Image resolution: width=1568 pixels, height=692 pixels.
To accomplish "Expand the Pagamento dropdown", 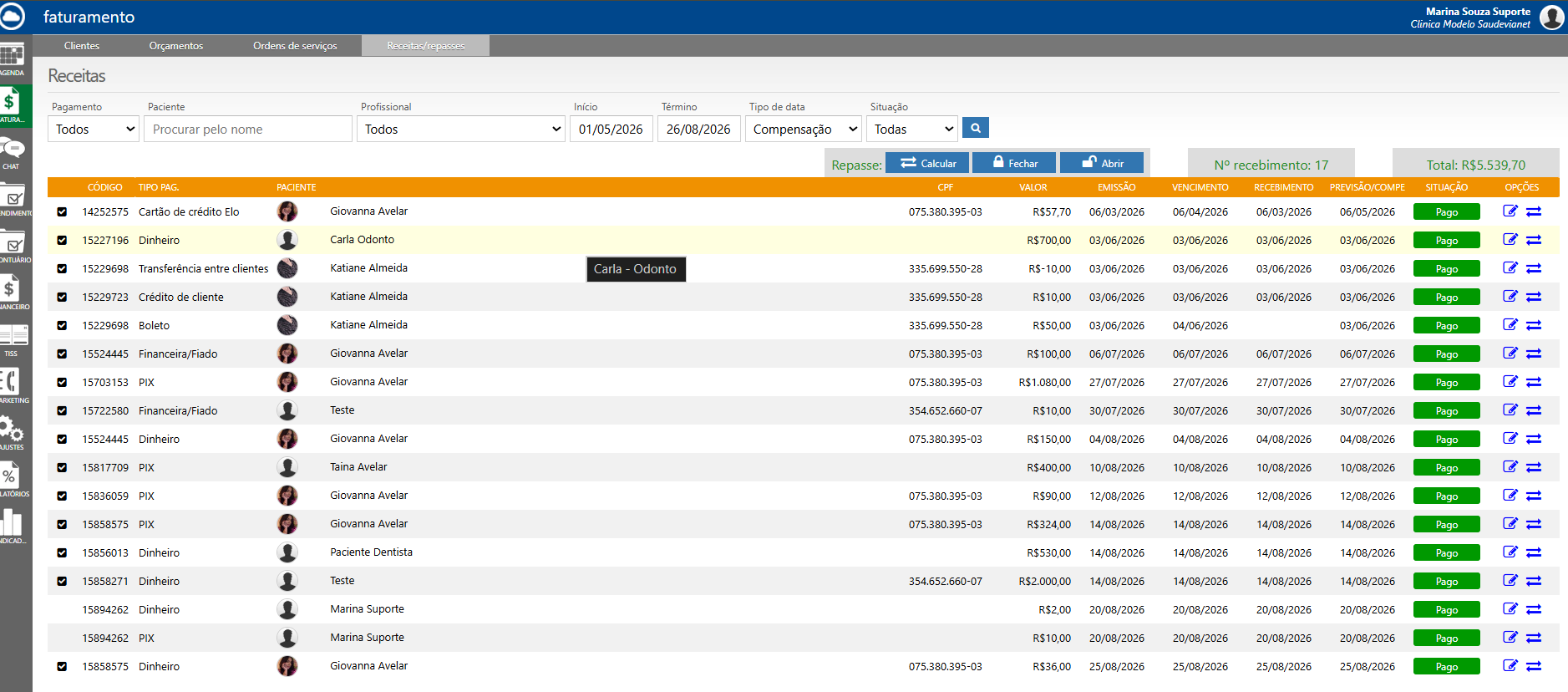I will [x=94, y=129].
